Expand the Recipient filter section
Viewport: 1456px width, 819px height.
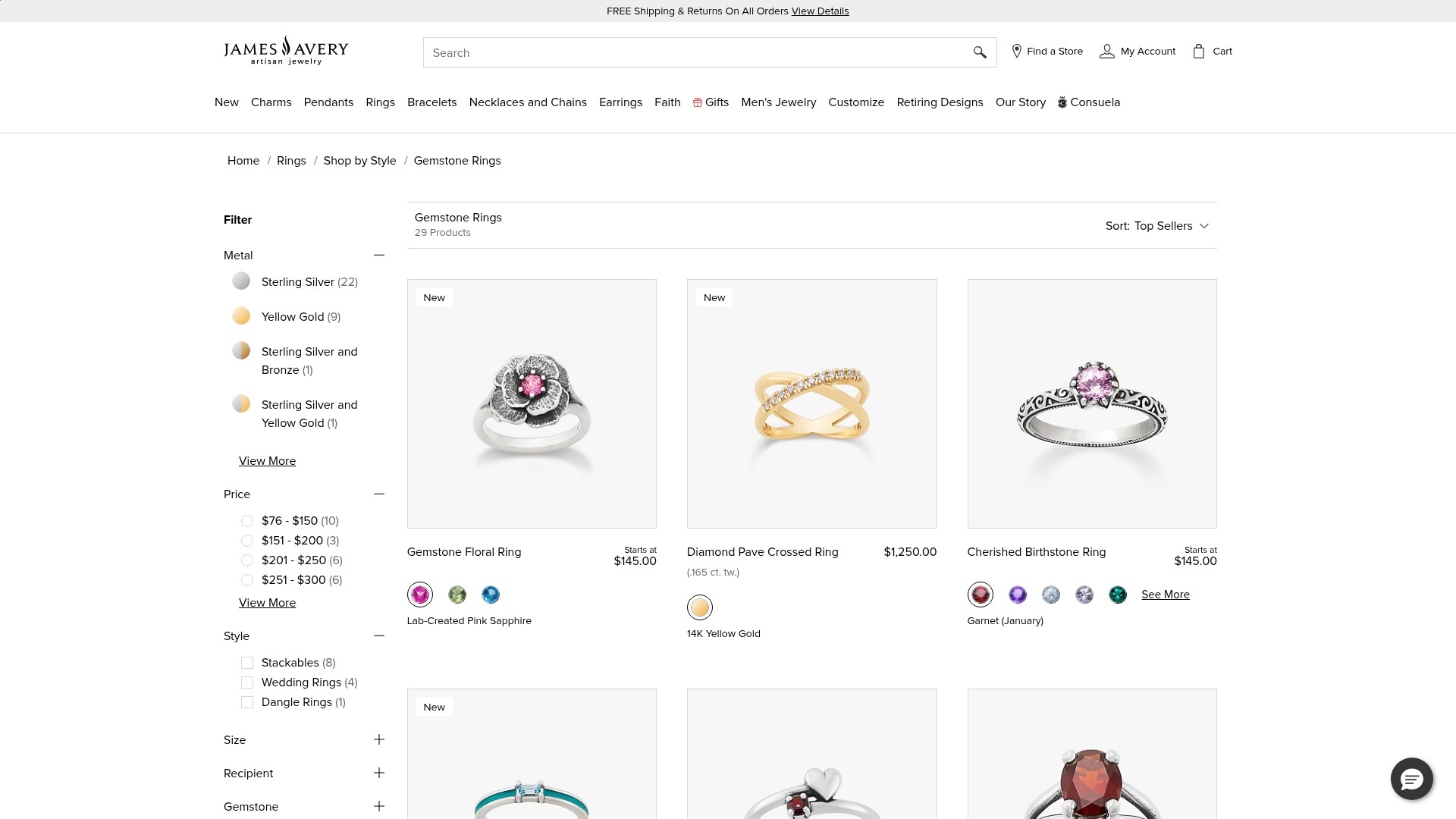[x=379, y=773]
